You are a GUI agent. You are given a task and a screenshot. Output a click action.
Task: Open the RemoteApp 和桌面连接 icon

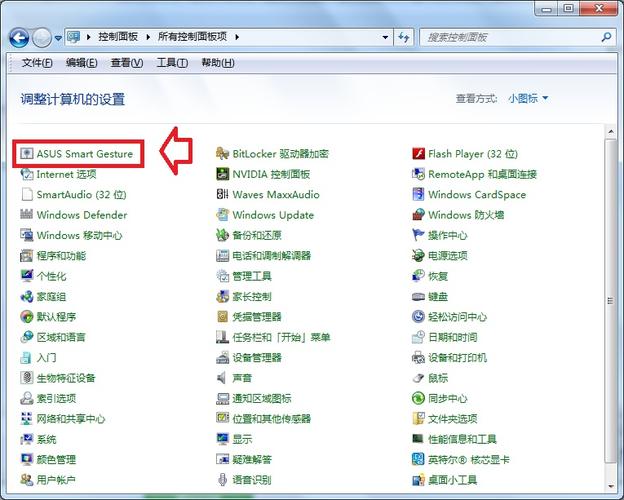click(x=418, y=174)
